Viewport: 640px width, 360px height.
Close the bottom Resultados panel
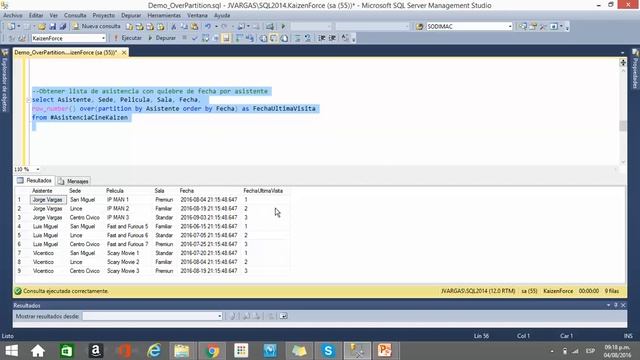pyautogui.click(x=623, y=305)
